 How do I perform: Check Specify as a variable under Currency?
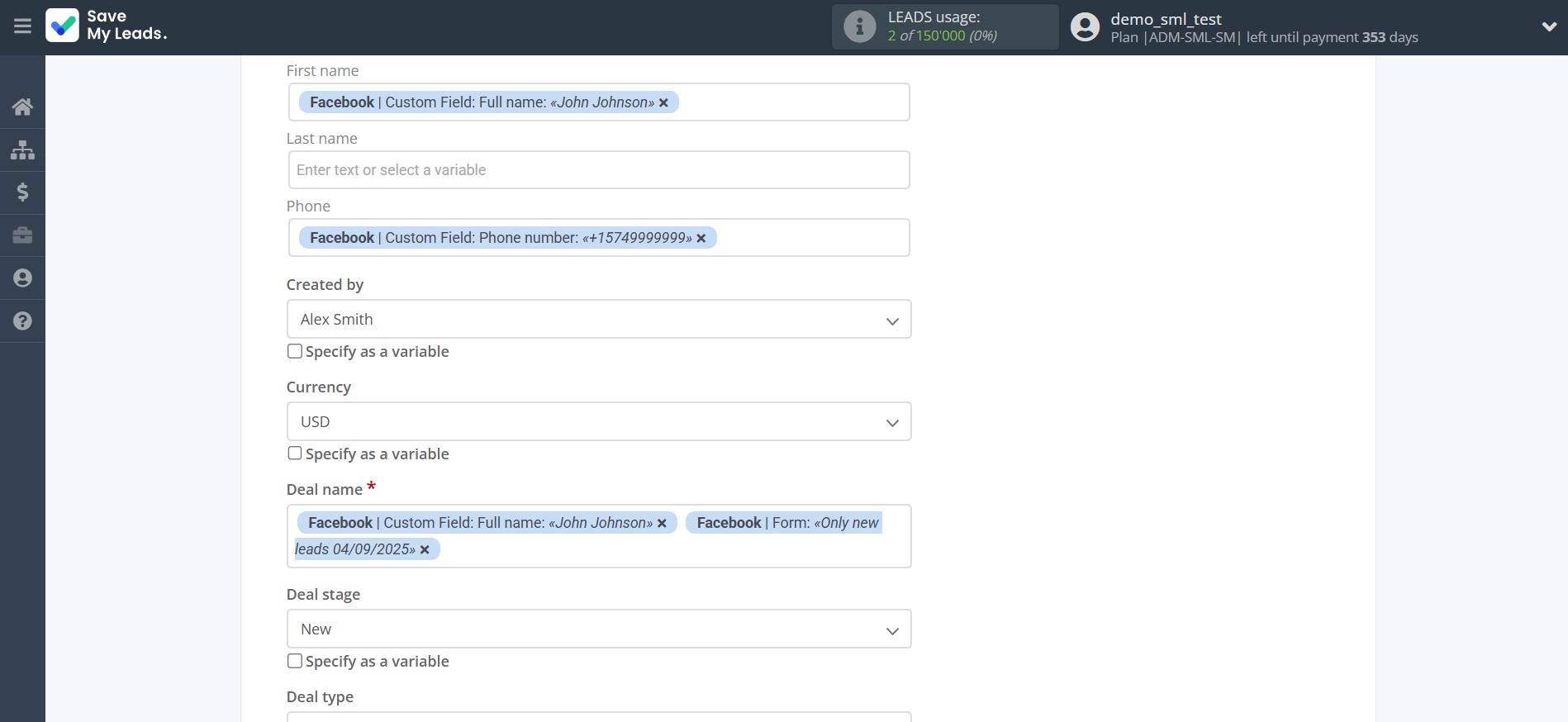coord(295,454)
